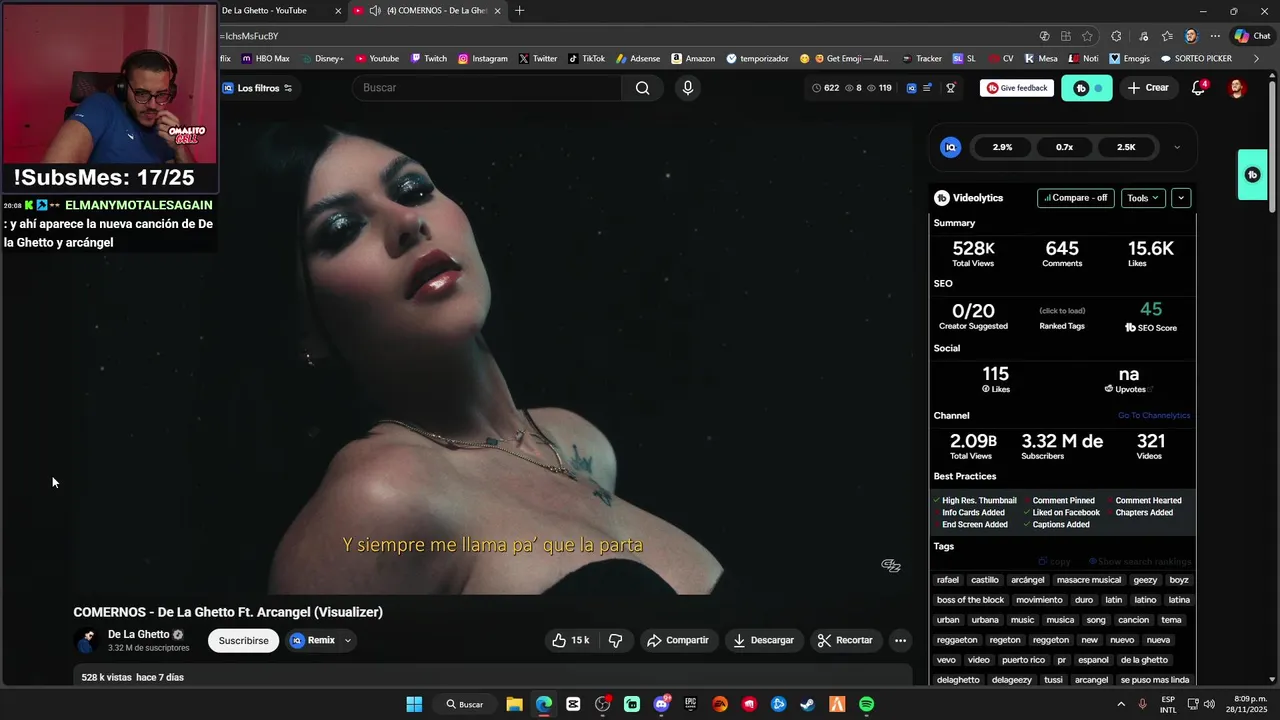Open the account avatar menu
This screenshot has width=1280, height=720.
coord(1237,88)
